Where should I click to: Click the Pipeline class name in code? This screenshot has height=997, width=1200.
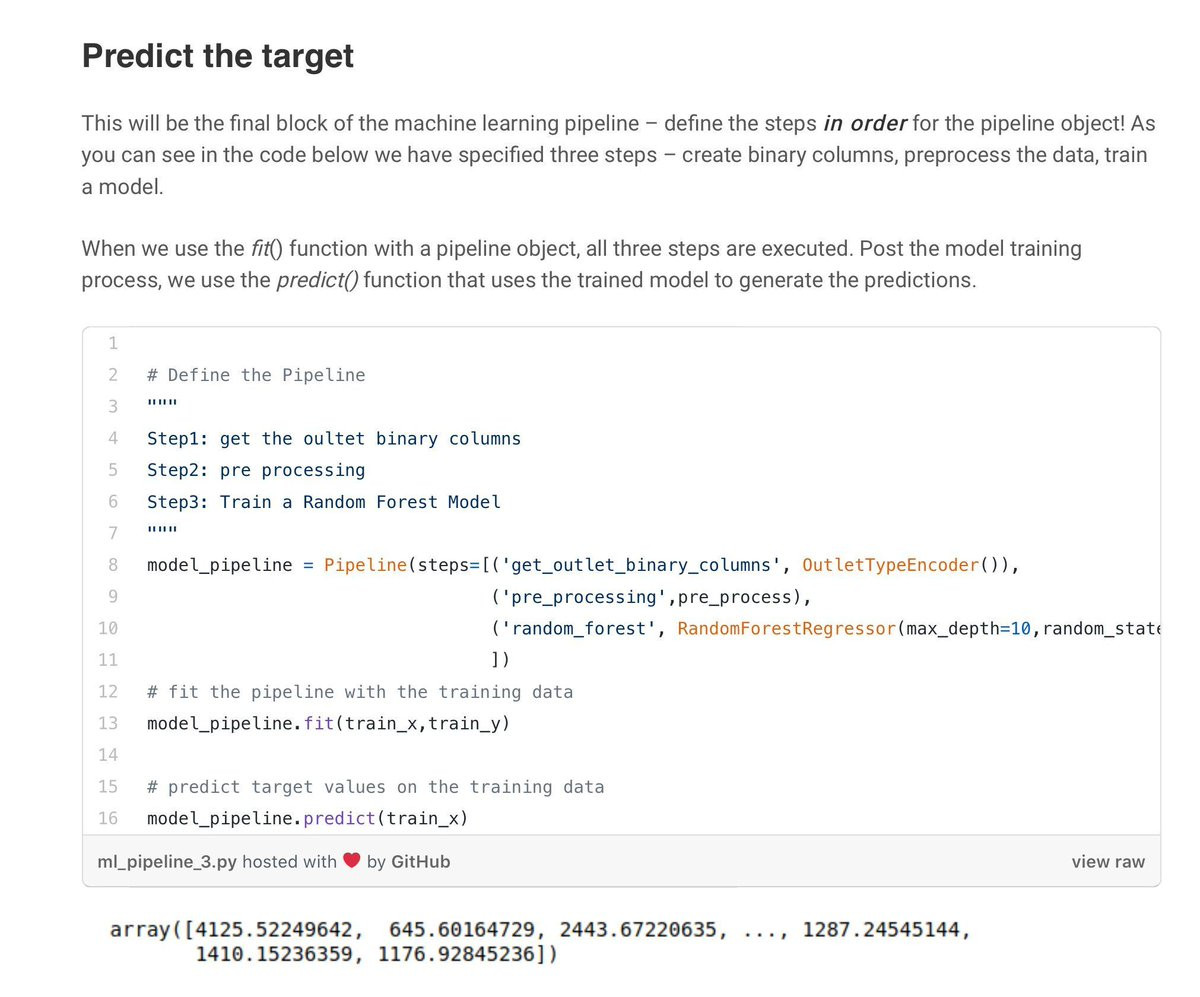click(365, 565)
